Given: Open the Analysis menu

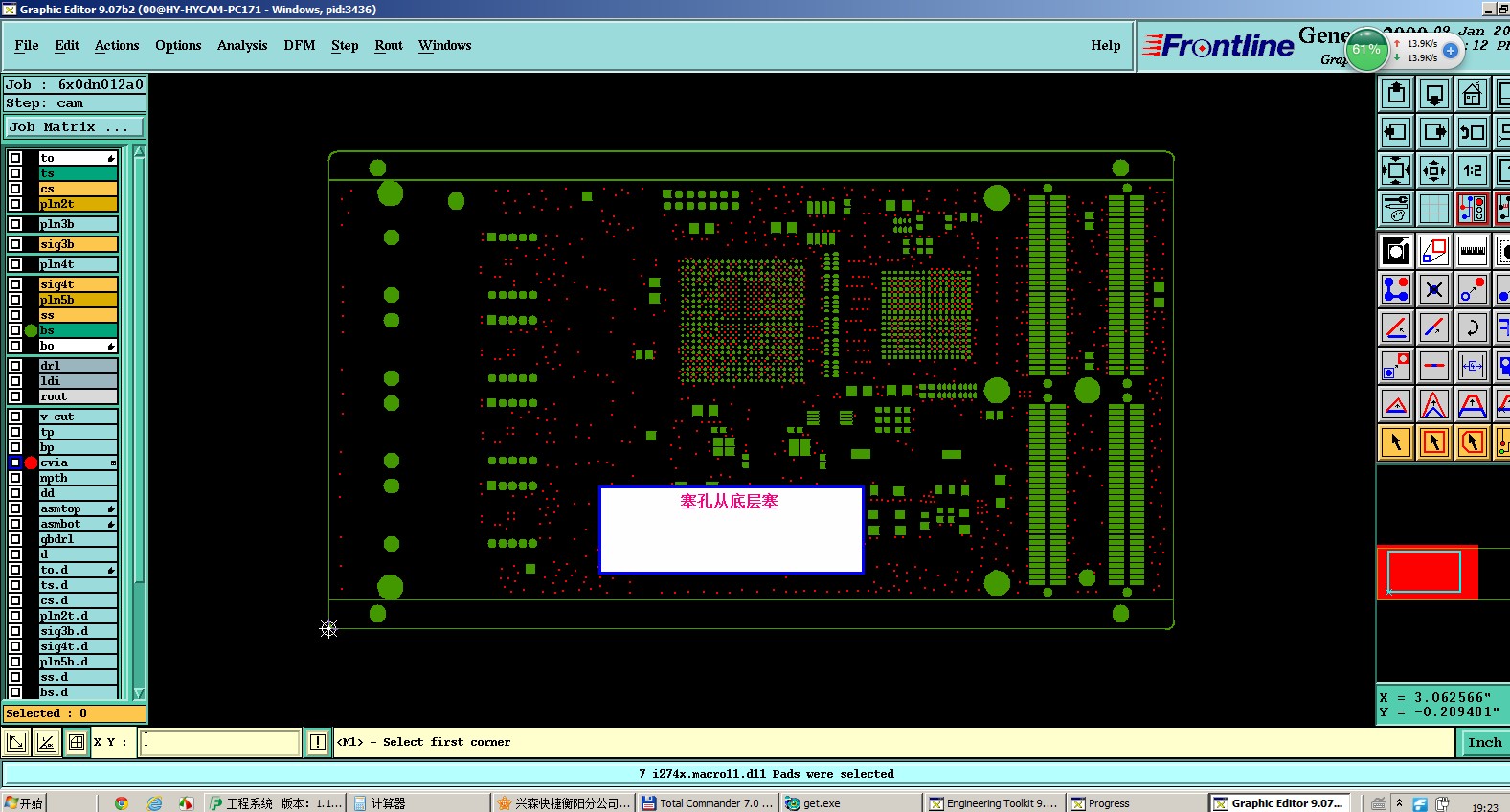Looking at the screenshot, I should [x=242, y=45].
